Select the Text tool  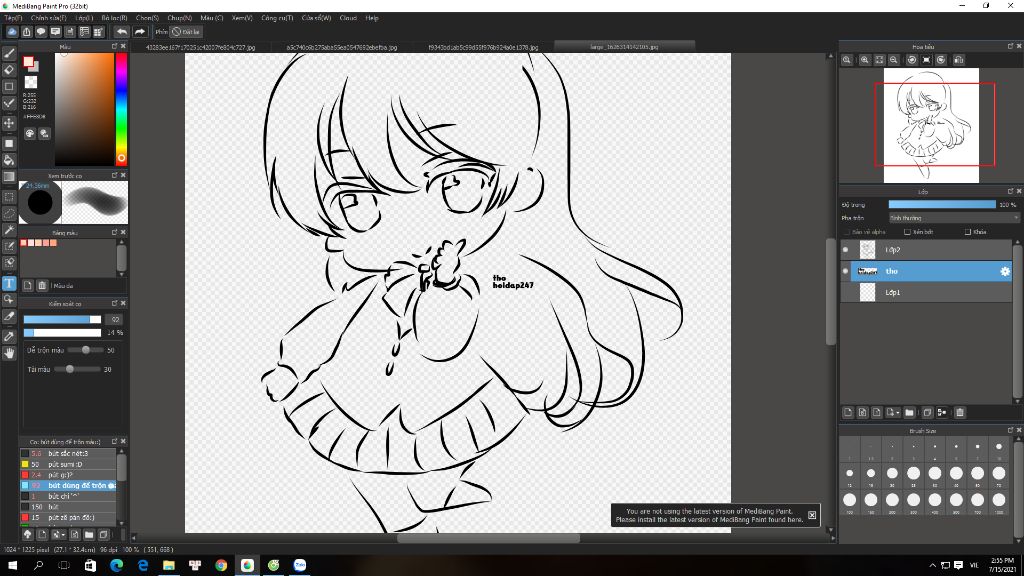(9, 283)
